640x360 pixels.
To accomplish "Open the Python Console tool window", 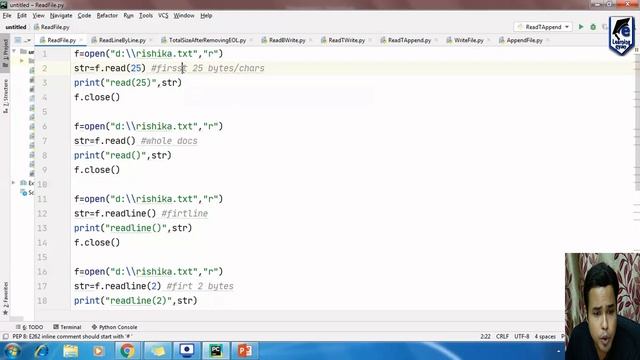I will tap(114, 327).
